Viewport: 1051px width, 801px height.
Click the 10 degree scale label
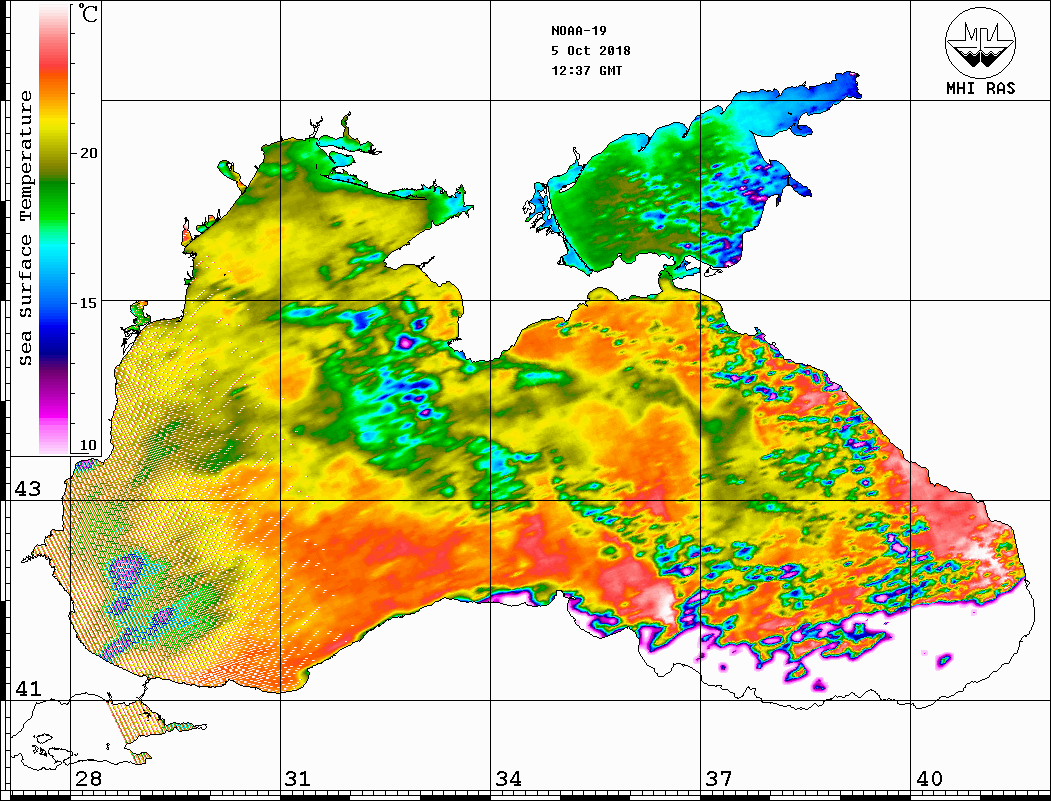pyautogui.click(x=88, y=445)
